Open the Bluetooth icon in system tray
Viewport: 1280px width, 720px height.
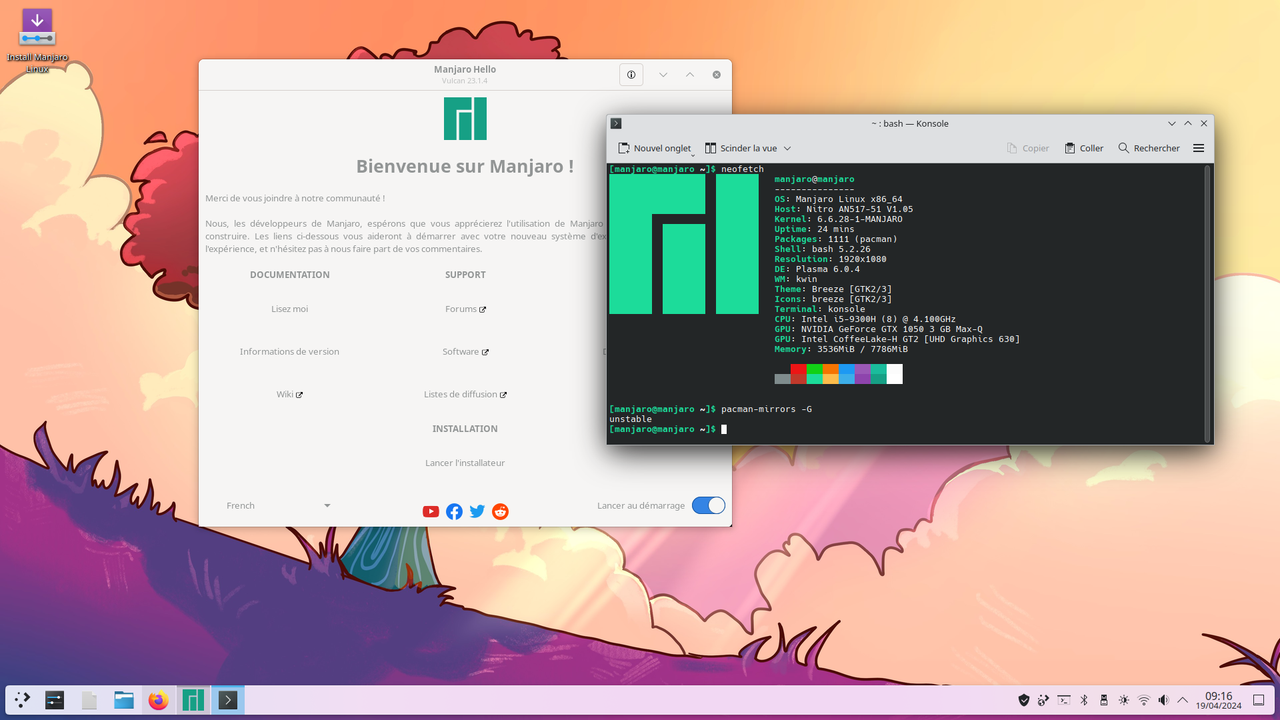1084,700
